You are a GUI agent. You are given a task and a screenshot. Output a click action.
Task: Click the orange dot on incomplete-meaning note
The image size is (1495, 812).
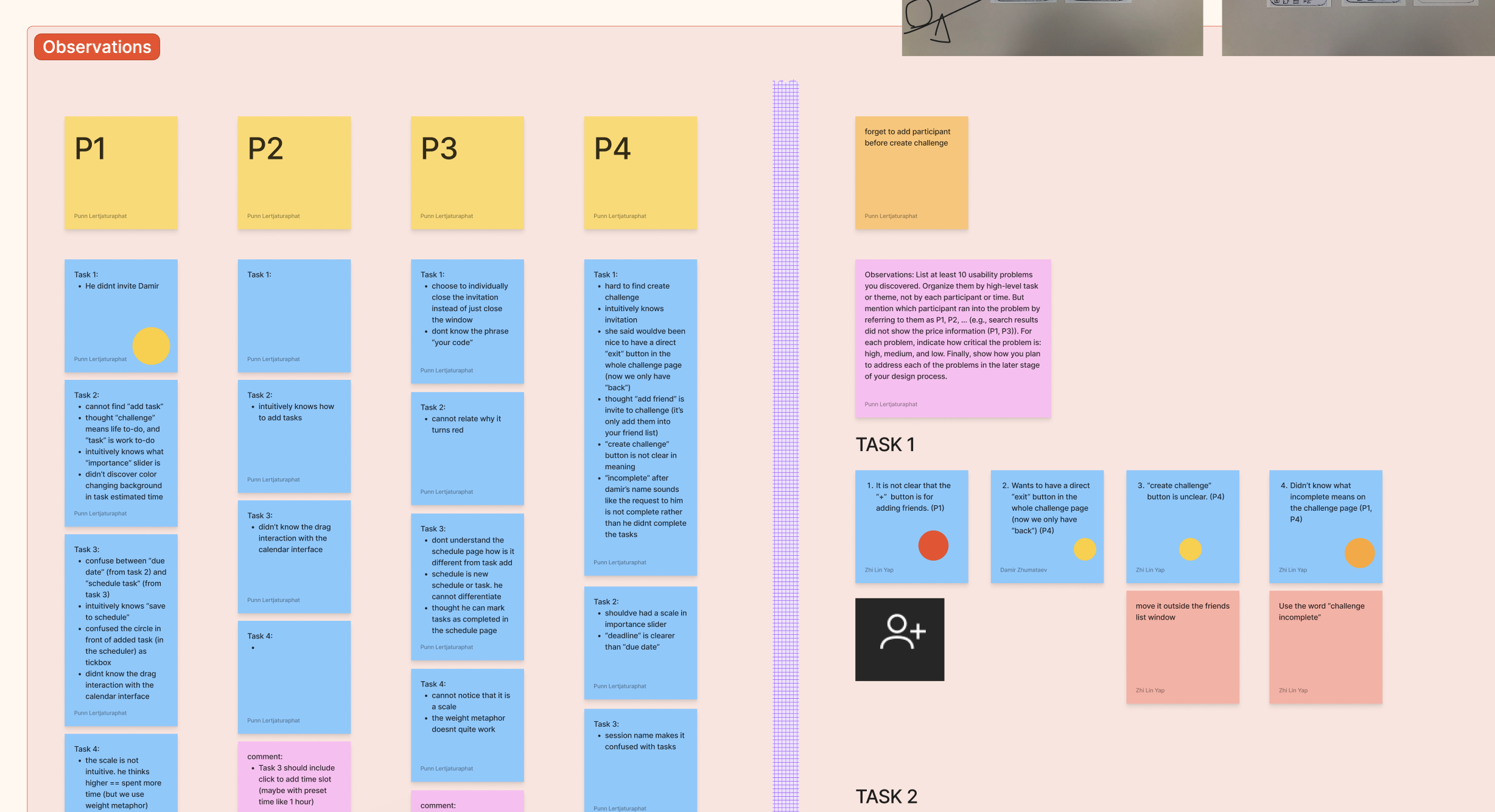(x=1359, y=553)
